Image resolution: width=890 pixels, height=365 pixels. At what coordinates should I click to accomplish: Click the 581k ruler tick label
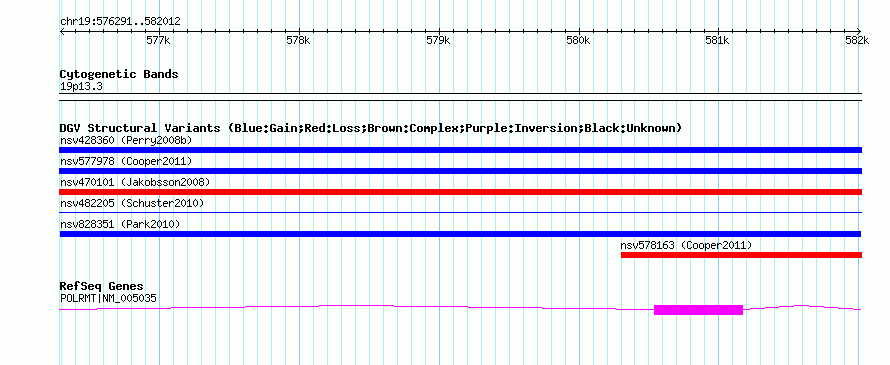click(x=717, y=40)
